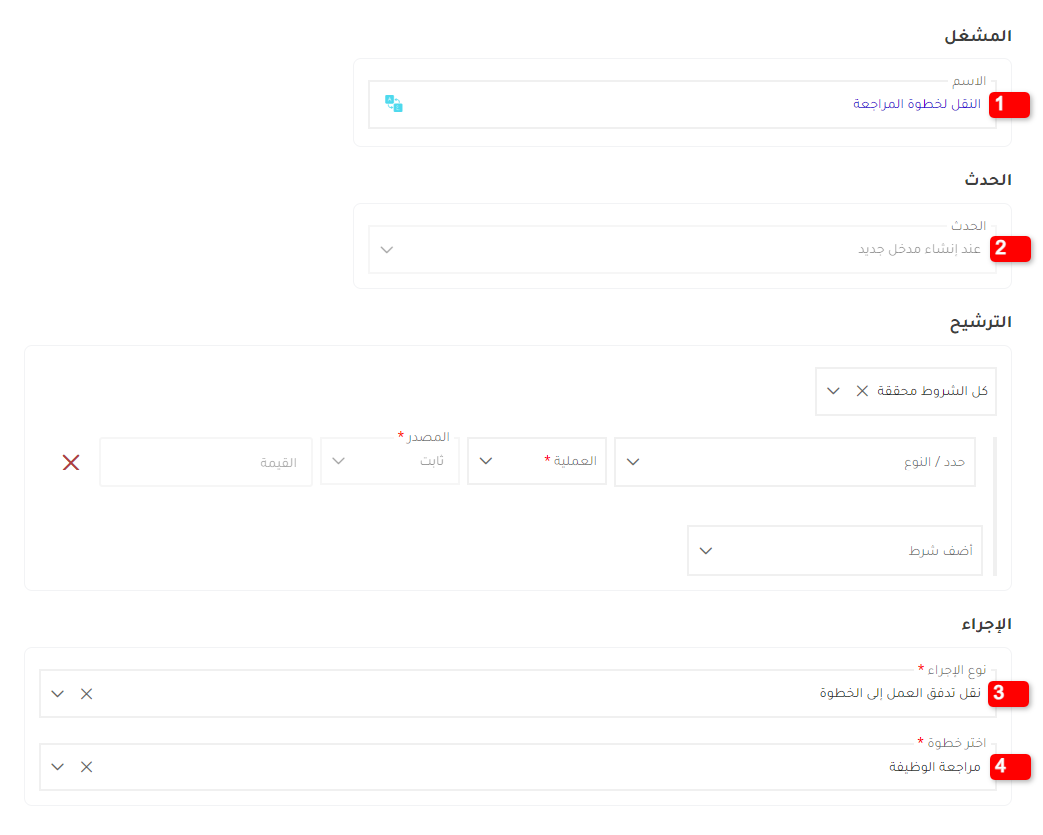Expand the حدد / النوع type dropdown
1043x835 pixels.
631,461
